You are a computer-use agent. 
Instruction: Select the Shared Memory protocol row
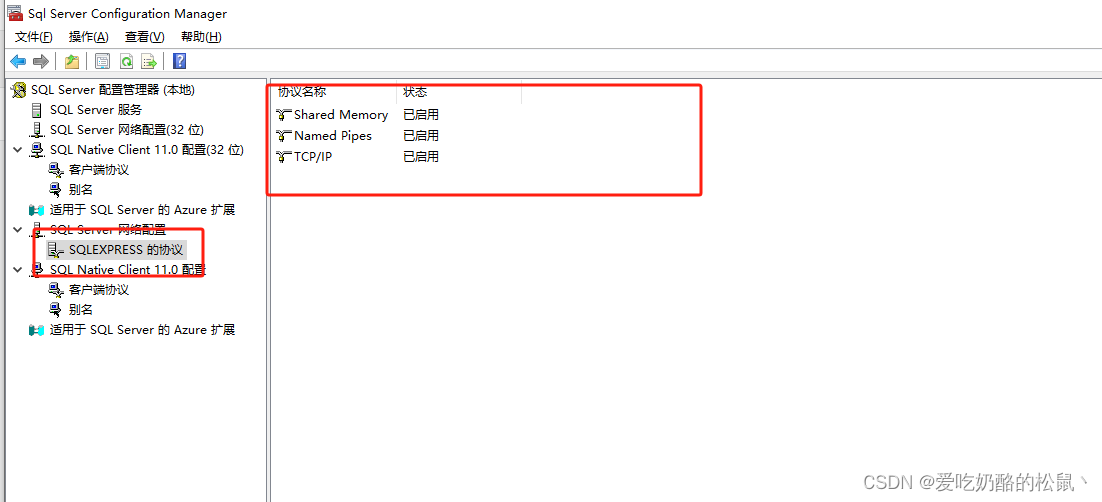[341, 115]
